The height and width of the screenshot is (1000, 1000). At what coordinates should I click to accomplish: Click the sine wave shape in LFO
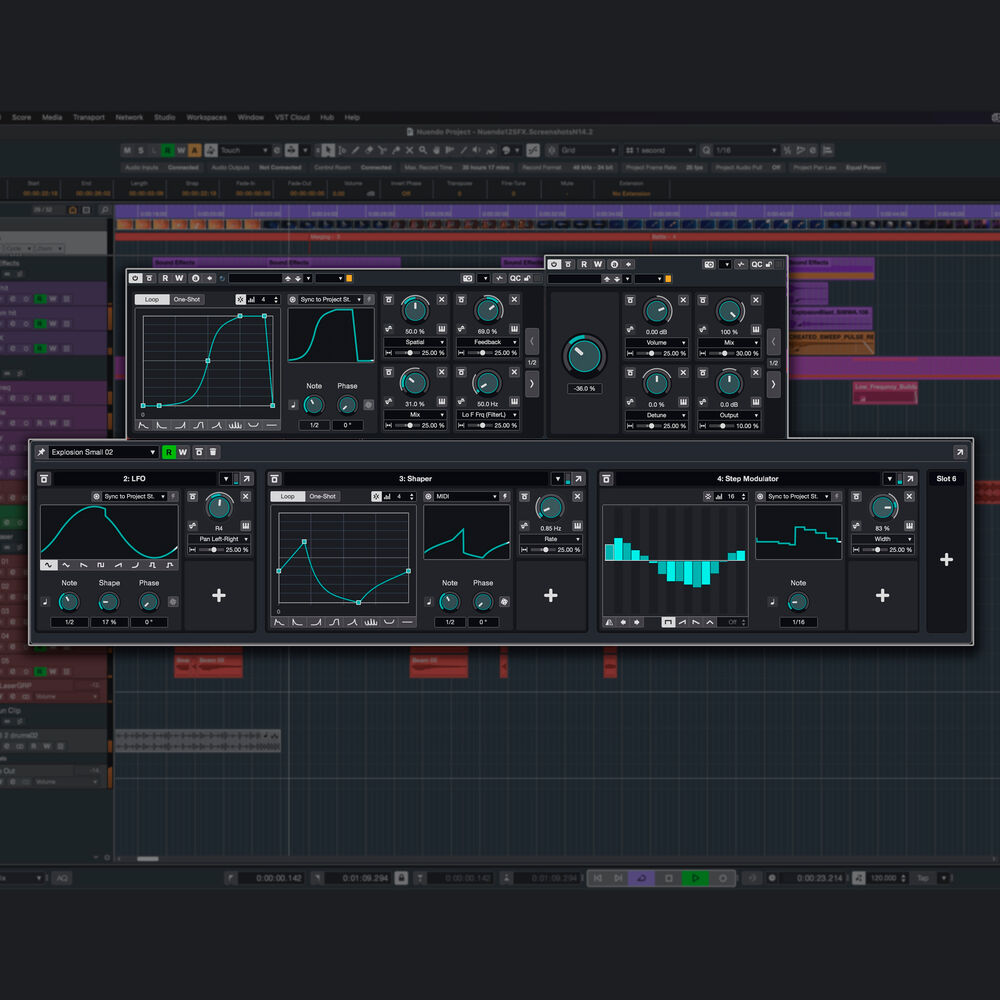[48, 565]
